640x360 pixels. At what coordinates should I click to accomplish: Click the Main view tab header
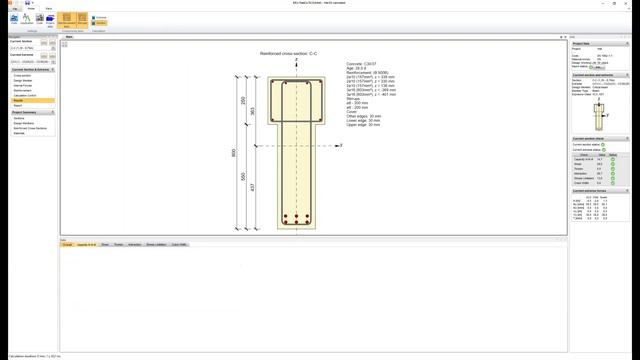69,37
